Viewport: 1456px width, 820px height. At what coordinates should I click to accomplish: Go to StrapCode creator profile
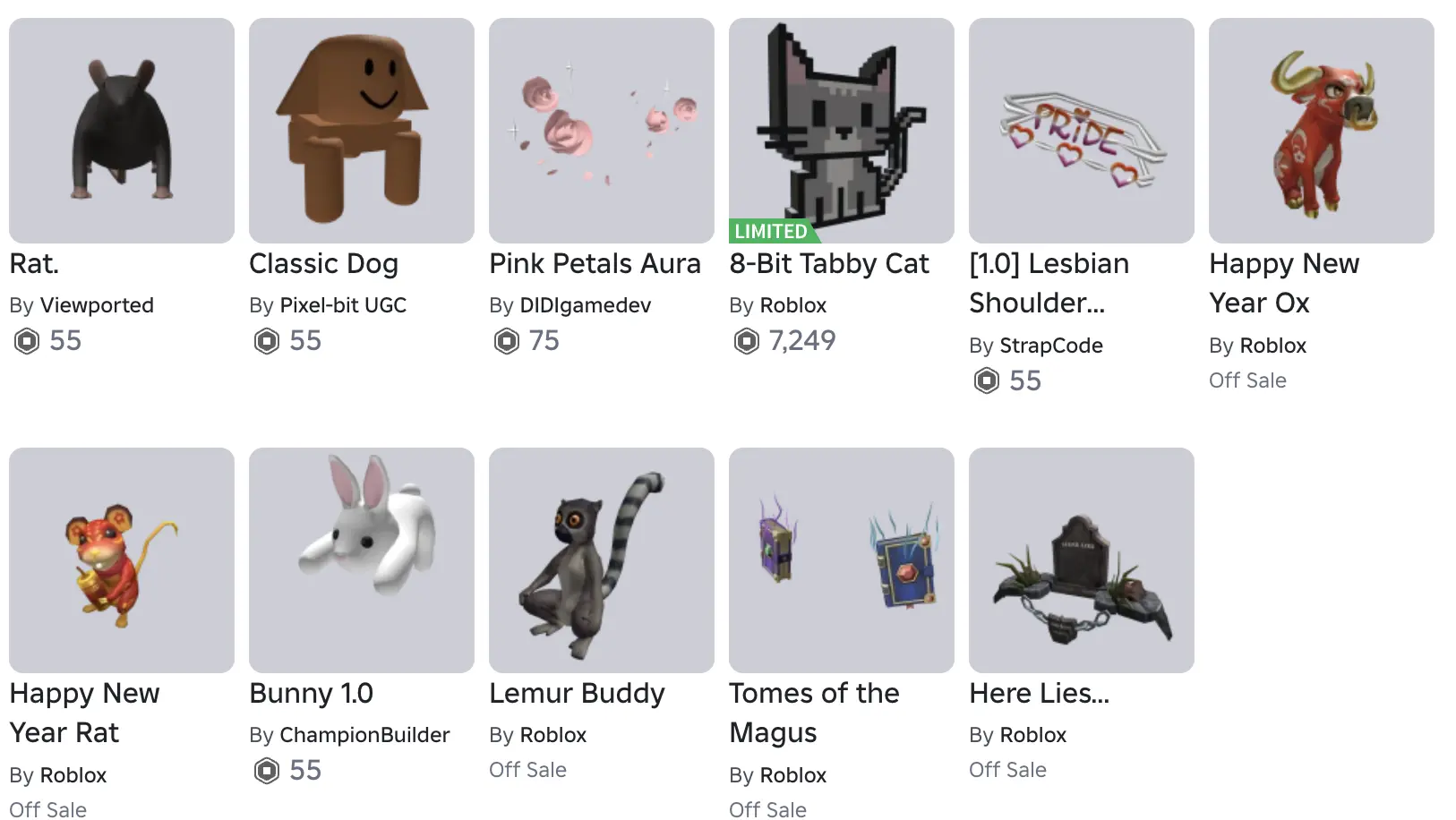click(x=1051, y=346)
